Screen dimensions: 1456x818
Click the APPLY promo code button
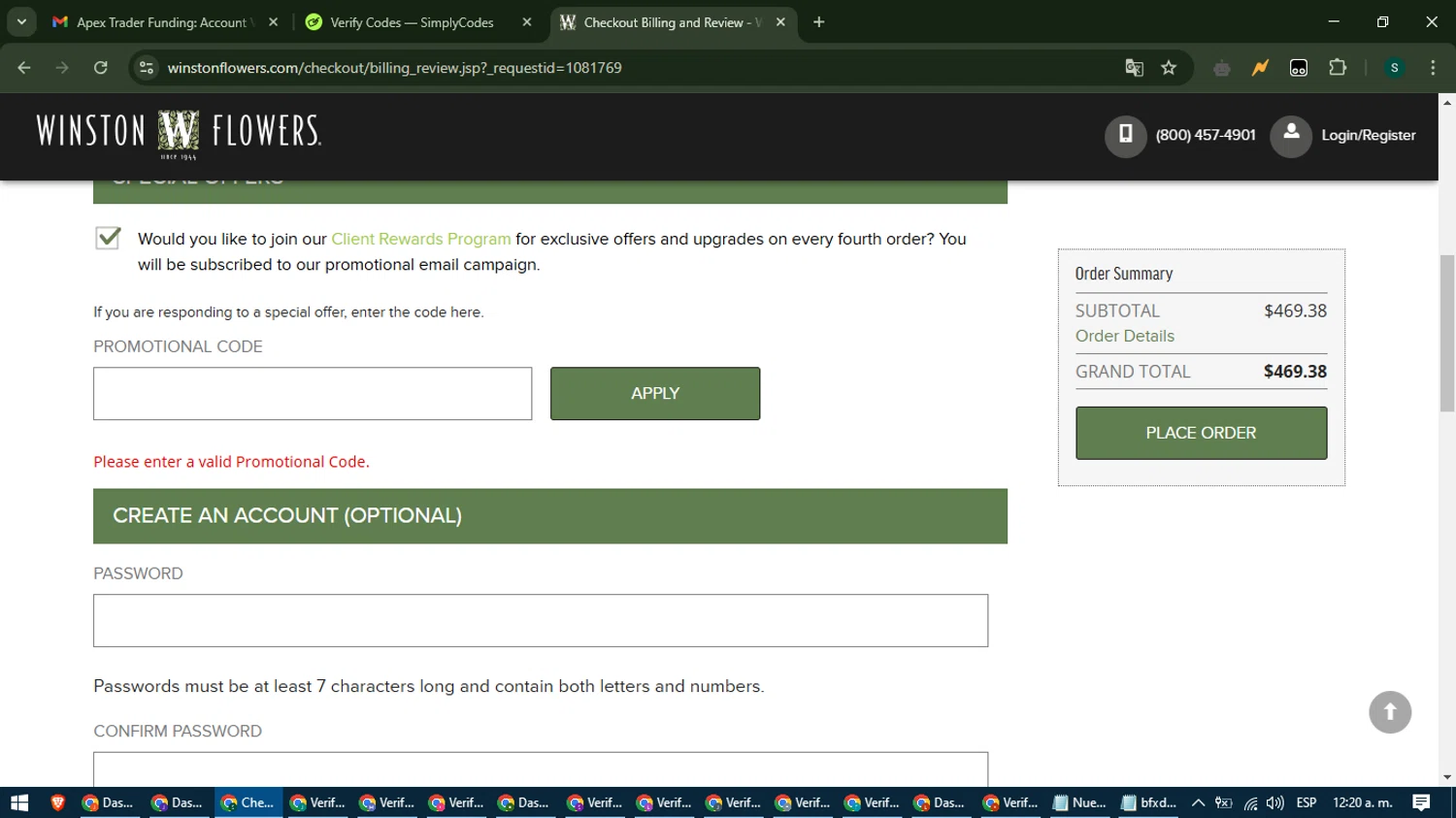pyautogui.click(x=655, y=393)
